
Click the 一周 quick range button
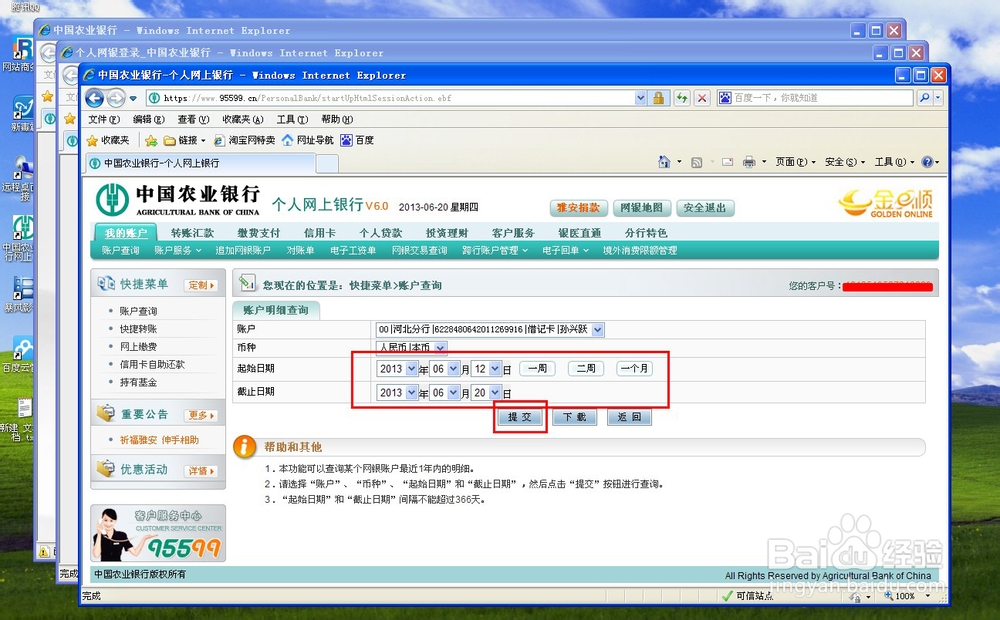point(538,369)
